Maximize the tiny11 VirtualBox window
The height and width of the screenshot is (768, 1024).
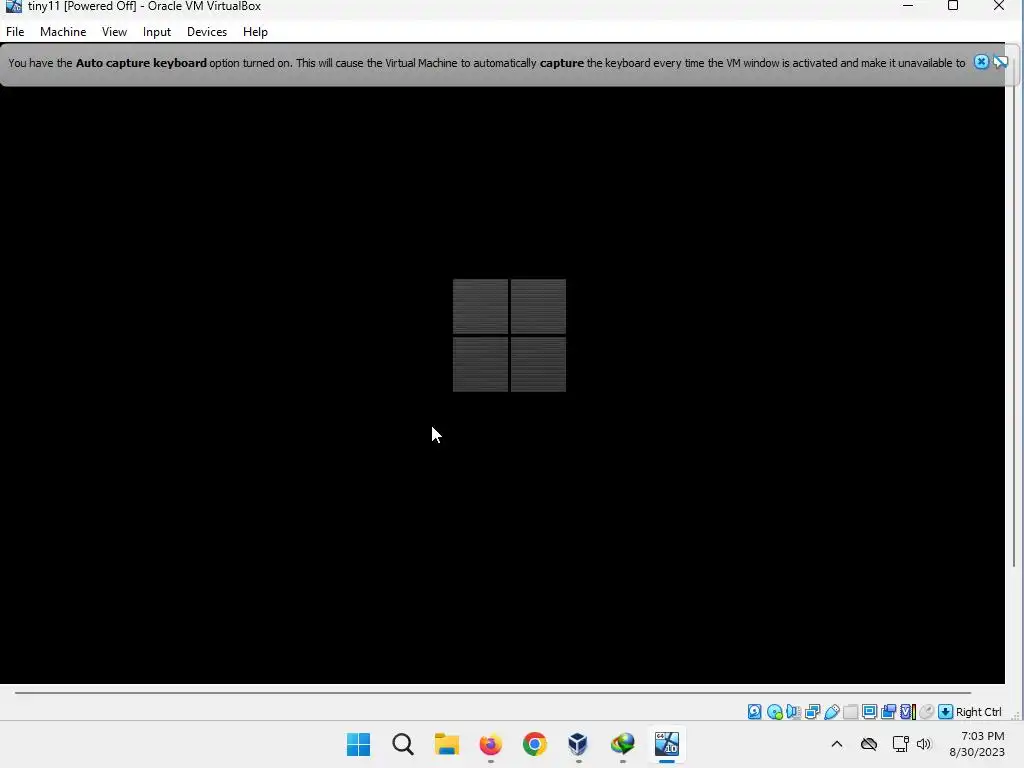[953, 6]
